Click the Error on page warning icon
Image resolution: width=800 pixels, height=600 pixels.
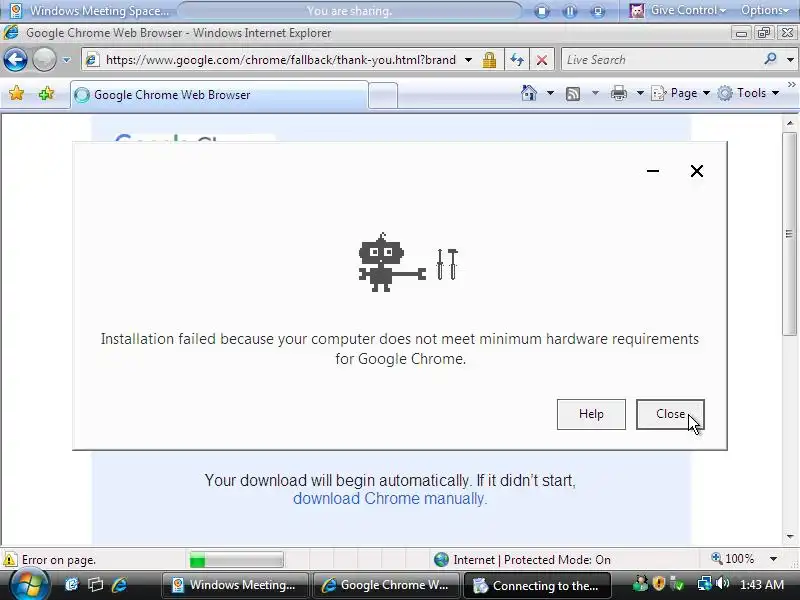coord(10,560)
